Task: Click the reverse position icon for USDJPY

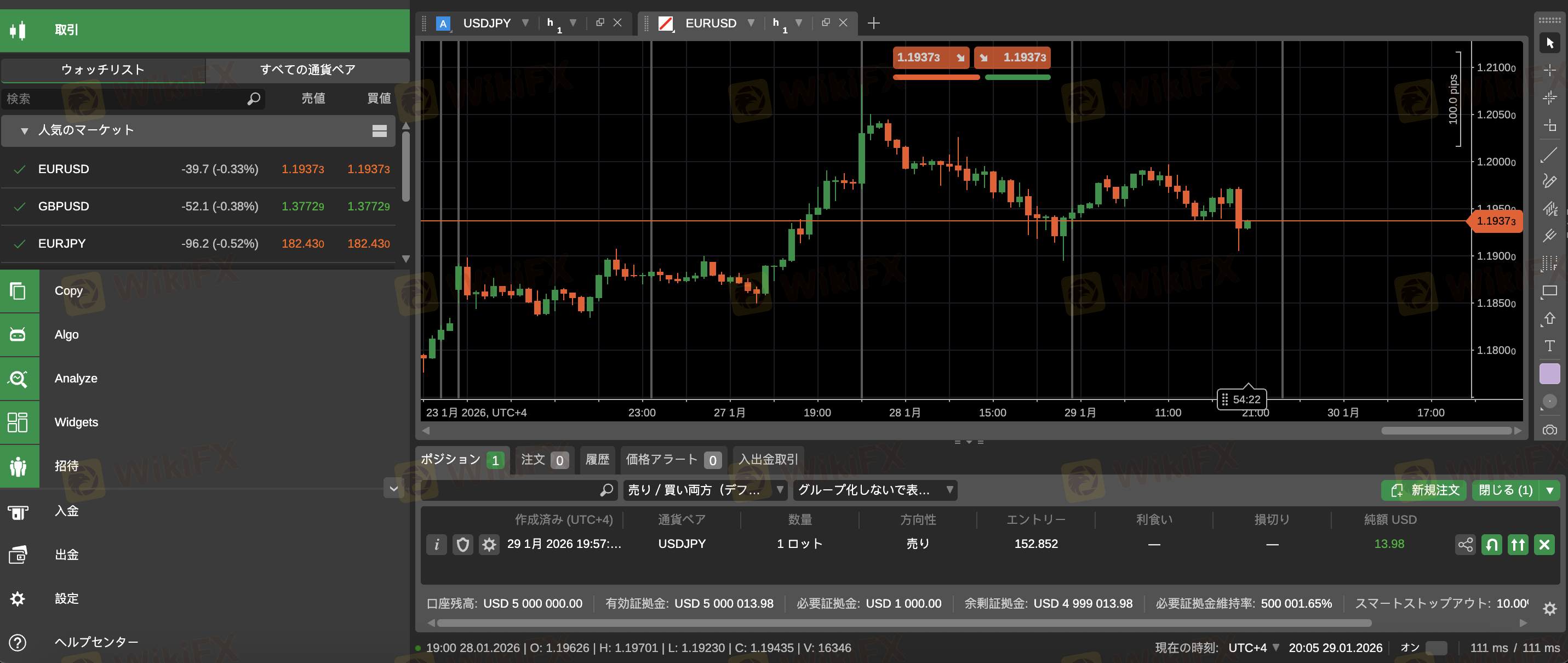Action: [1492, 544]
